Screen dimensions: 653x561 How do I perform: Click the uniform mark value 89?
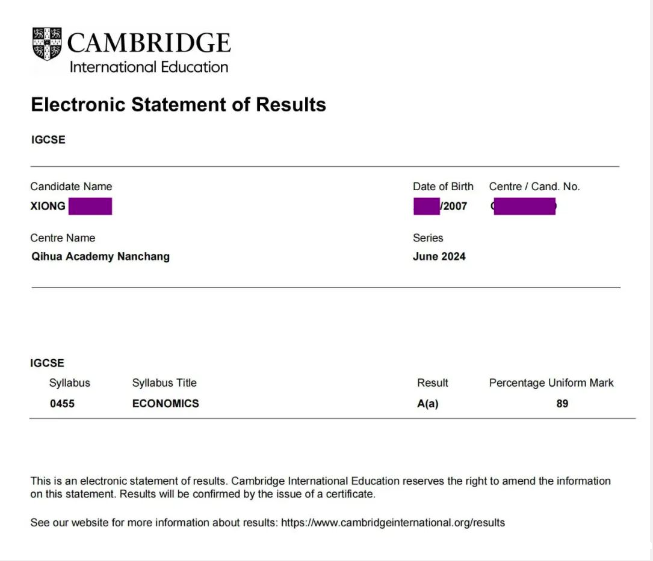point(563,404)
